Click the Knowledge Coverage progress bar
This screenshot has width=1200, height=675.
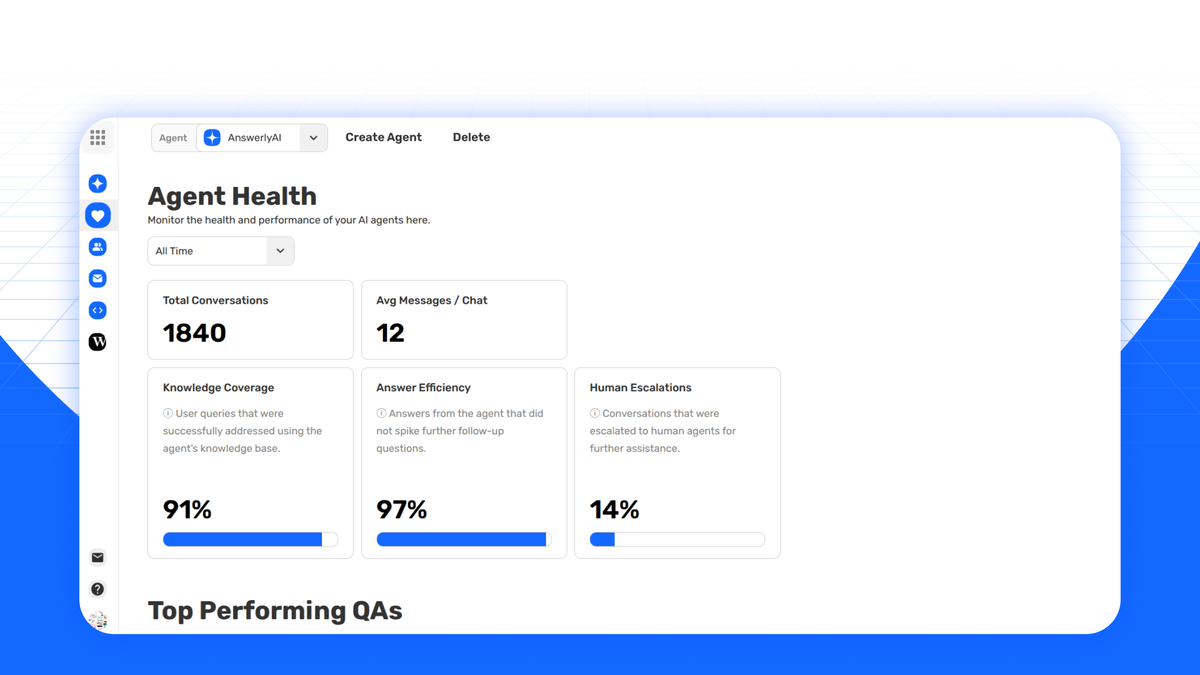(x=250, y=539)
